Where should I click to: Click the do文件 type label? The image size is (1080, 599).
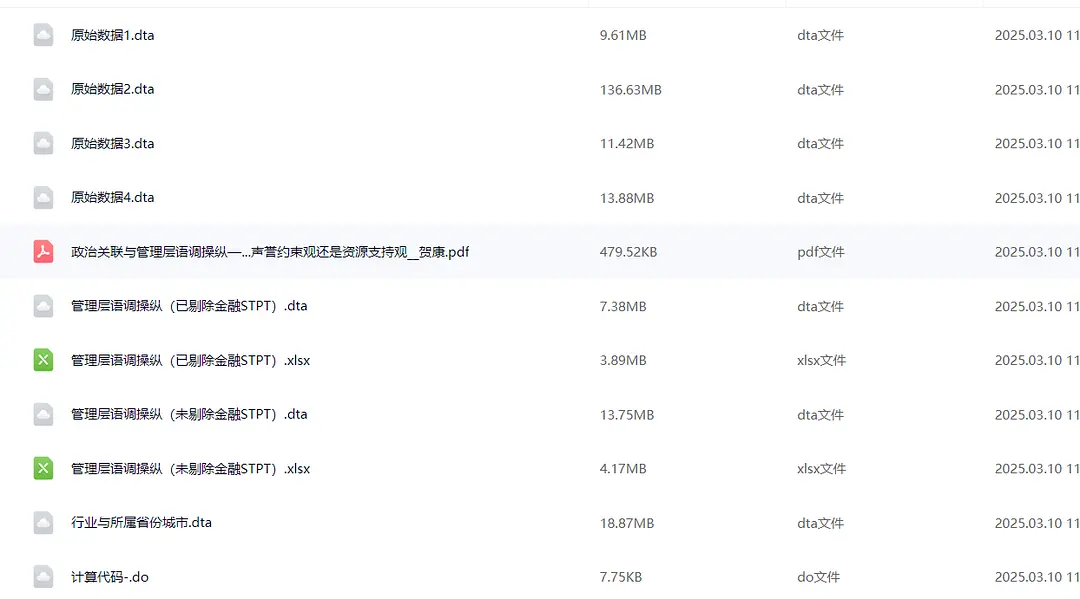(x=818, y=577)
